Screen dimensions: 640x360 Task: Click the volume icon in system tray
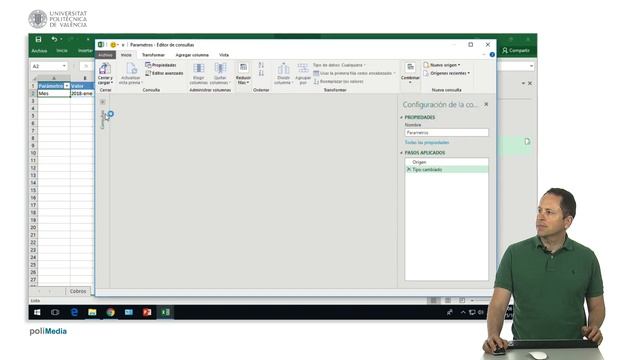481,312
